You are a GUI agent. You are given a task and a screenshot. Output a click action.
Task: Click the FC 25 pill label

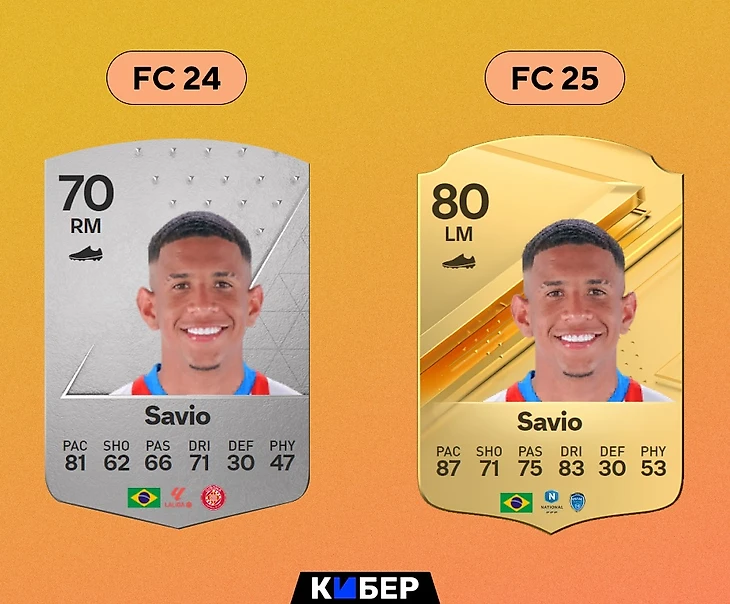555,78
